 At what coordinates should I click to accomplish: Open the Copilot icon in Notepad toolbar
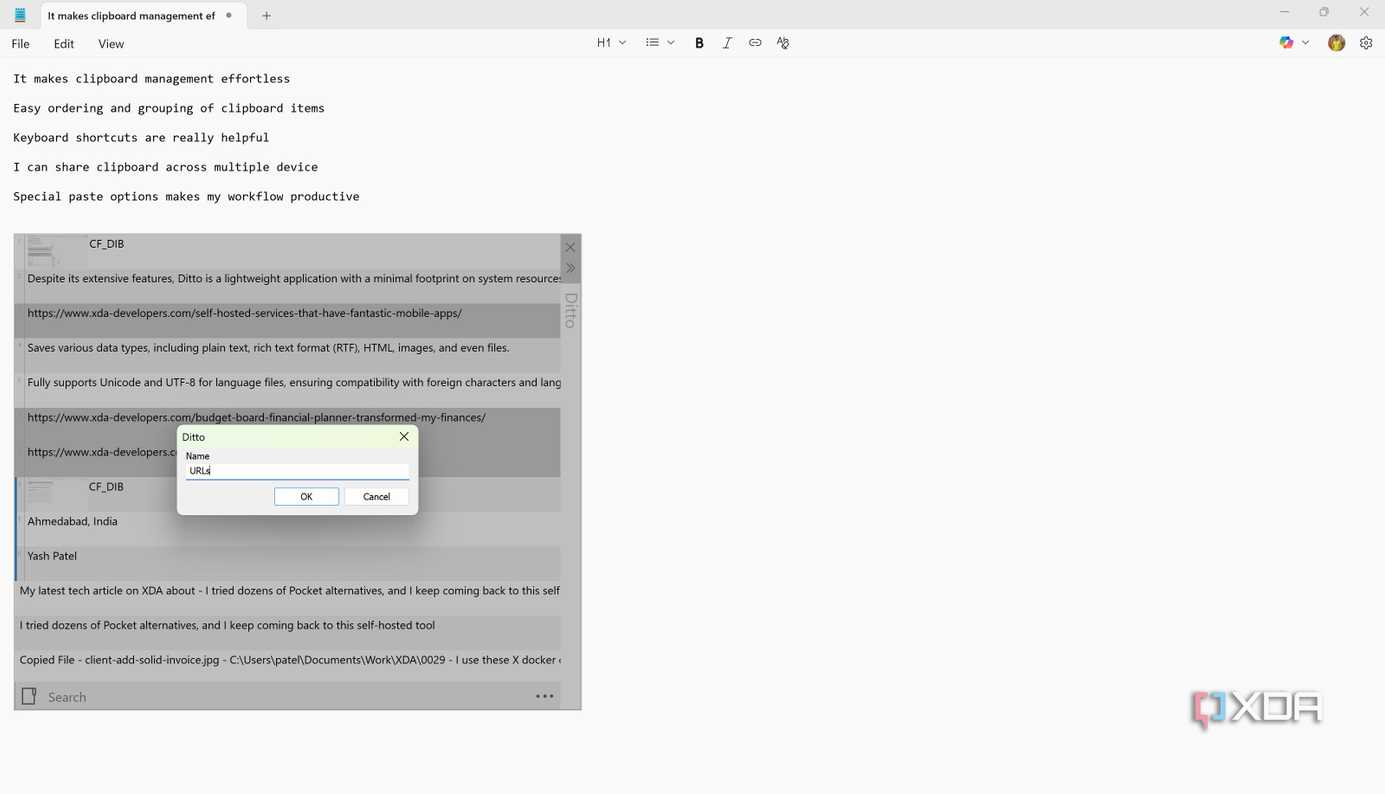point(1286,43)
